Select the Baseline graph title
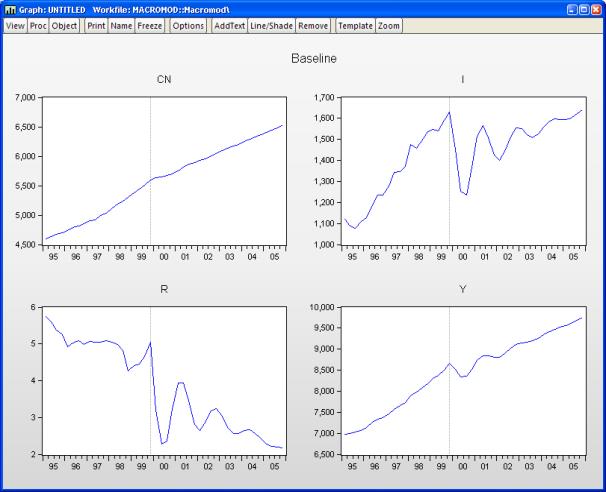The image size is (606, 492). tap(313, 59)
